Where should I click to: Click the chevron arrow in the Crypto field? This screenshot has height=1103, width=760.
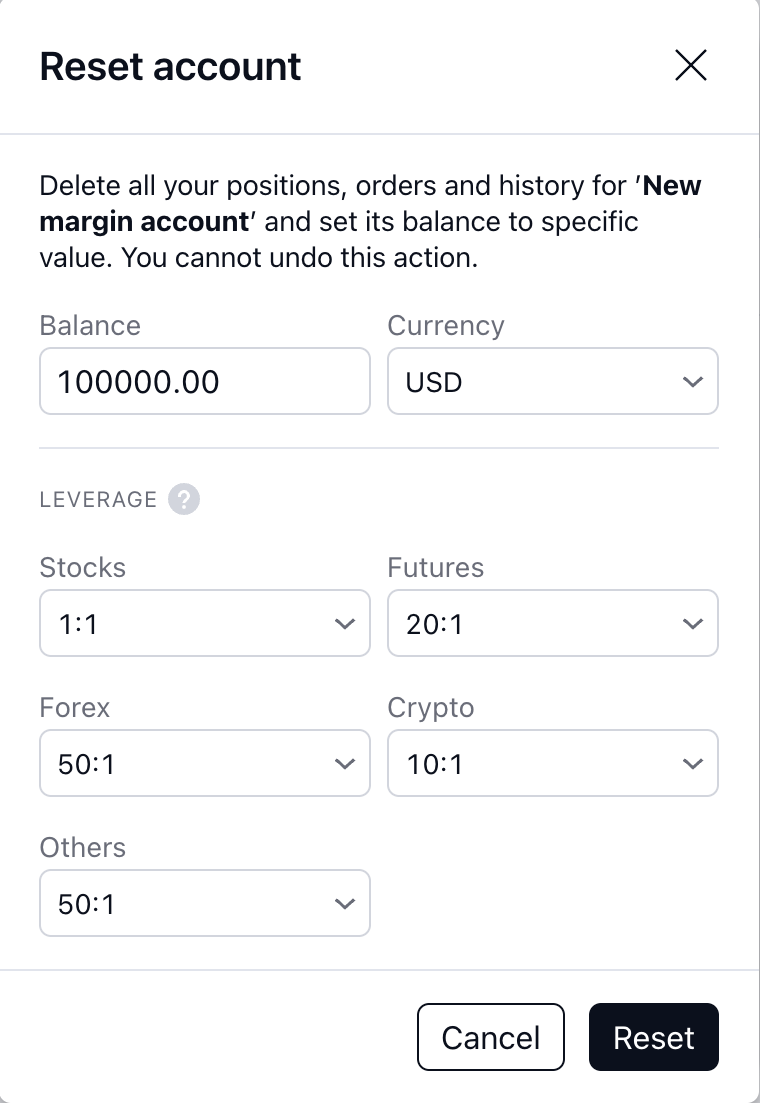pos(692,764)
